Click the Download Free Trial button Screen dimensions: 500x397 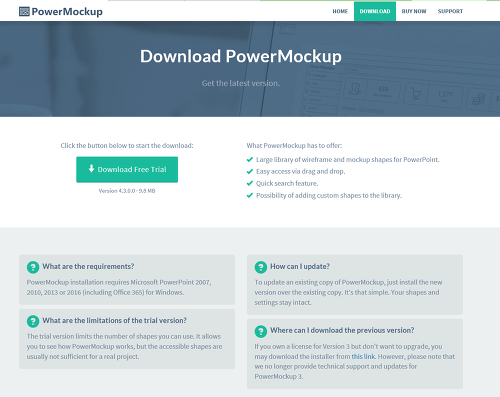(127, 169)
